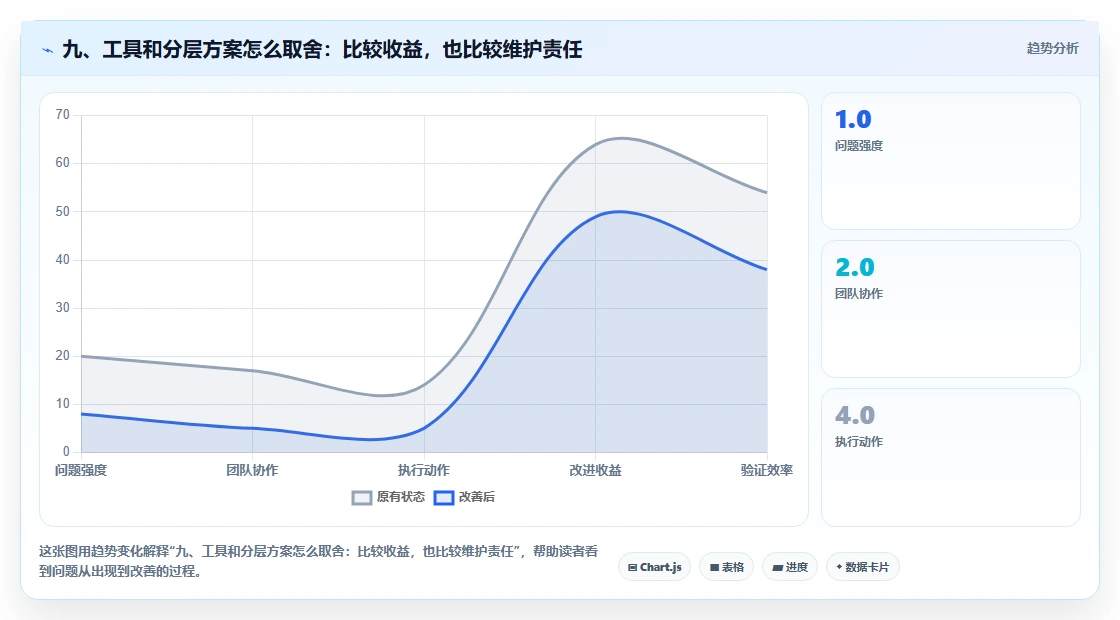Image resolution: width=1120 pixels, height=620 pixels.
Task: Click the 趋势分析 label in header
Action: click(1052, 49)
